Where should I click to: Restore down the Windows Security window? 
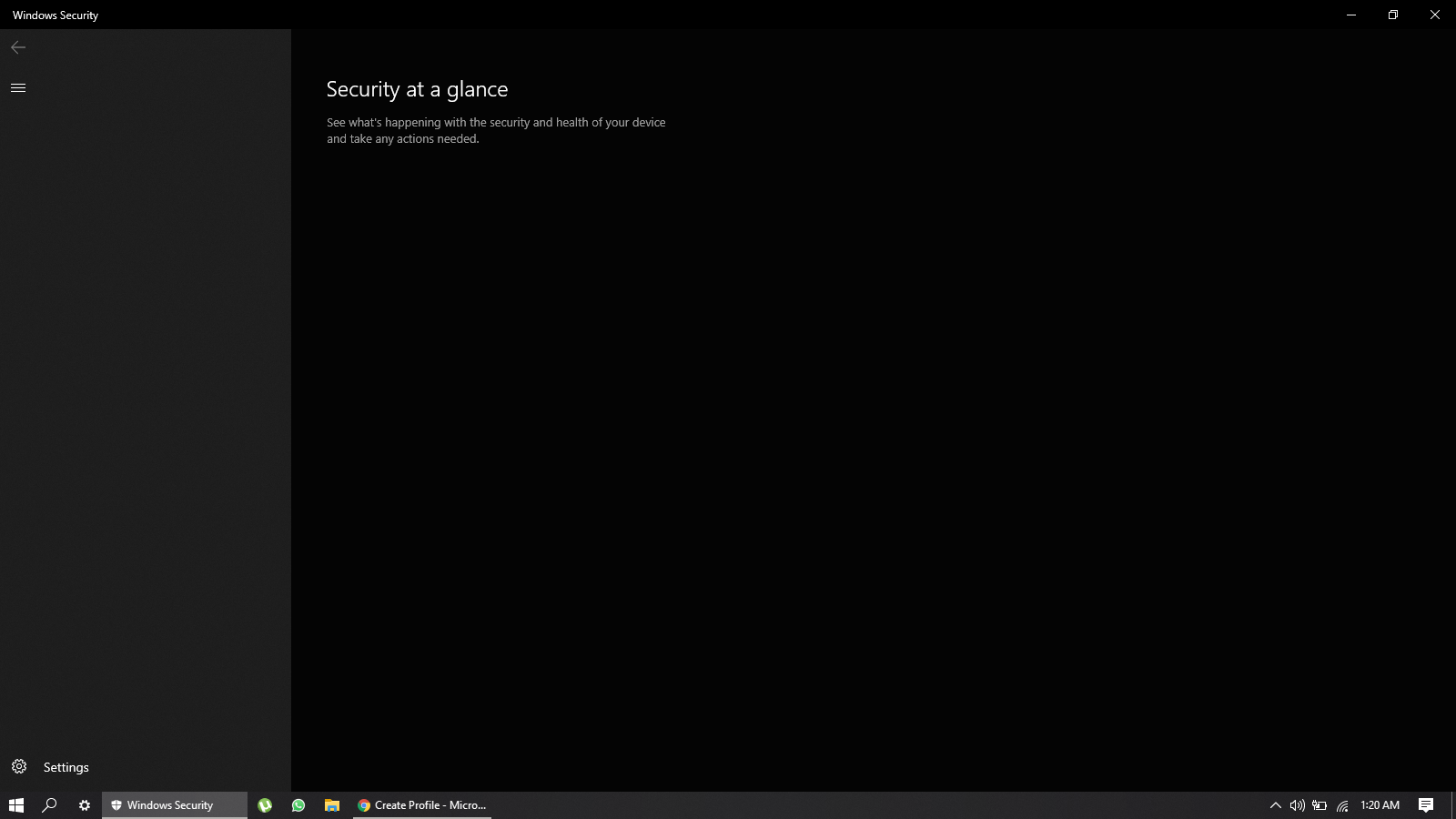click(x=1393, y=15)
